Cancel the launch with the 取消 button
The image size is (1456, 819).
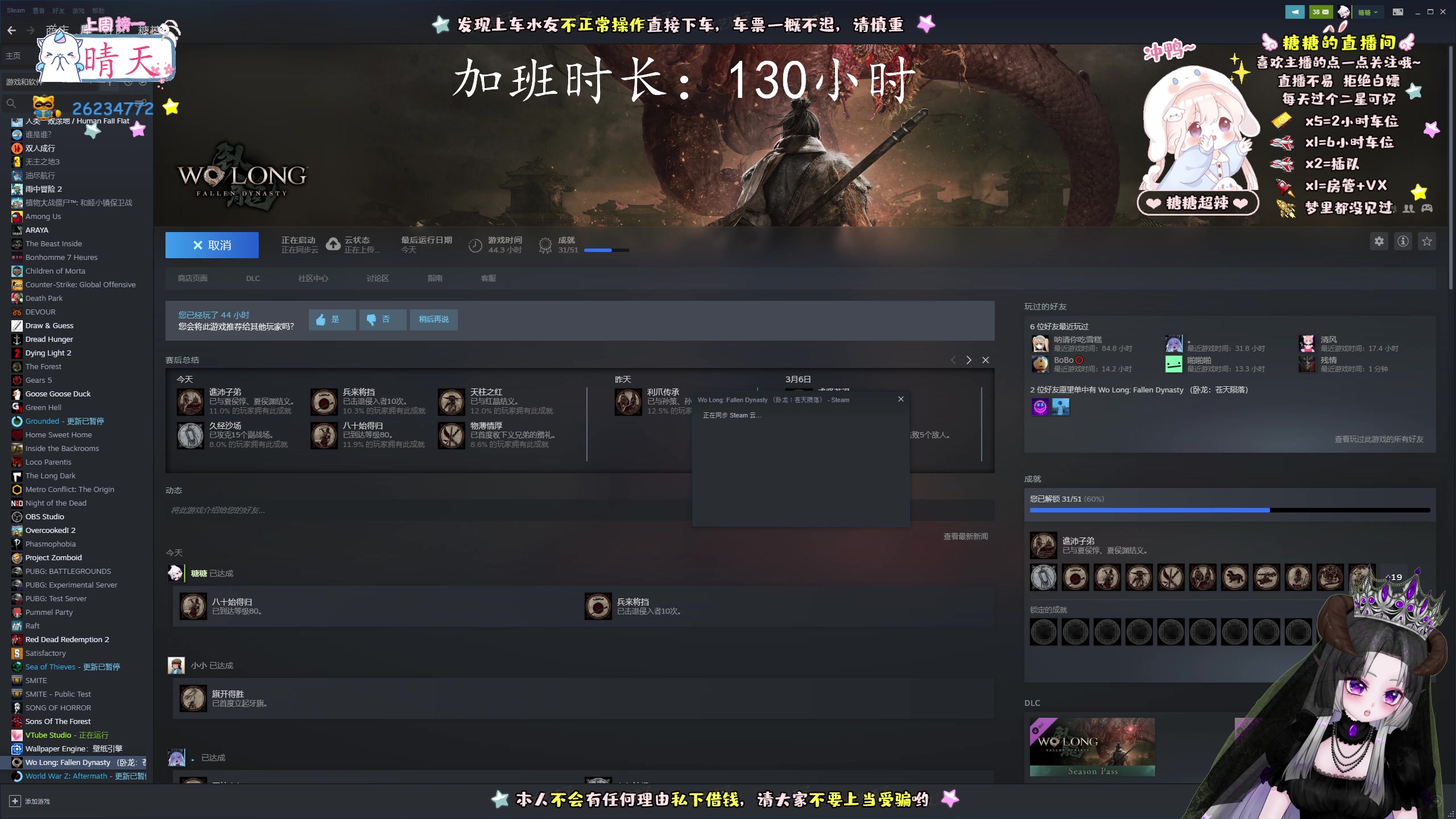212,245
